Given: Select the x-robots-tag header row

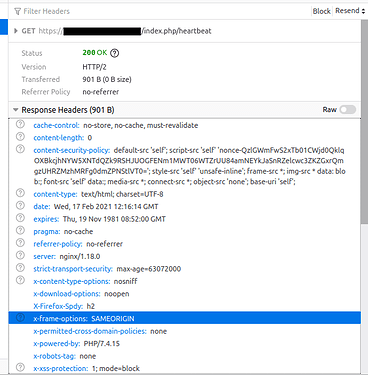Looking at the screenshot, I should pos(185,356).
